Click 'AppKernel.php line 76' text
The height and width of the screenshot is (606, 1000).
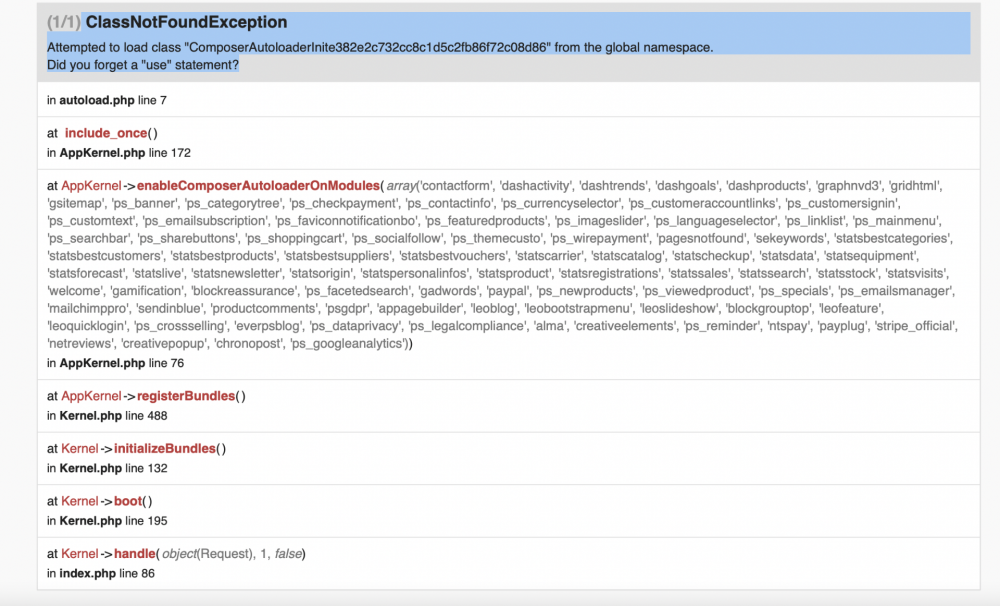point(122,363)
